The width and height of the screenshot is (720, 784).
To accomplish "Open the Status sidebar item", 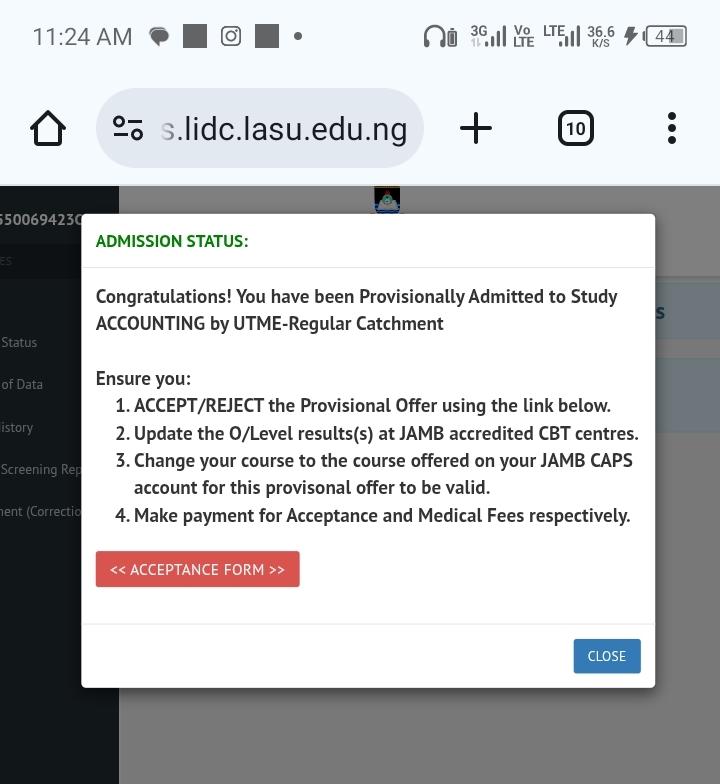I will [x=20, y=342].
